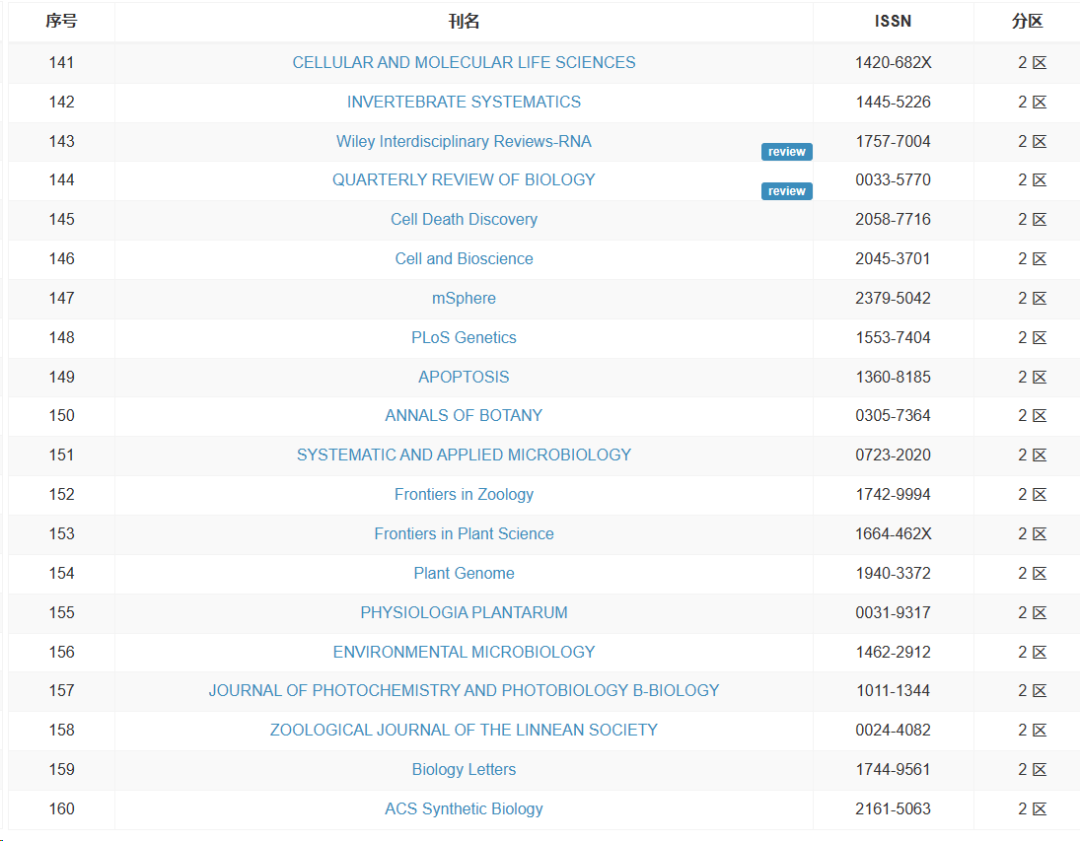Select ISSN 0031-9317 cell
Screen dimensions: 1080x841
point(893,612)
